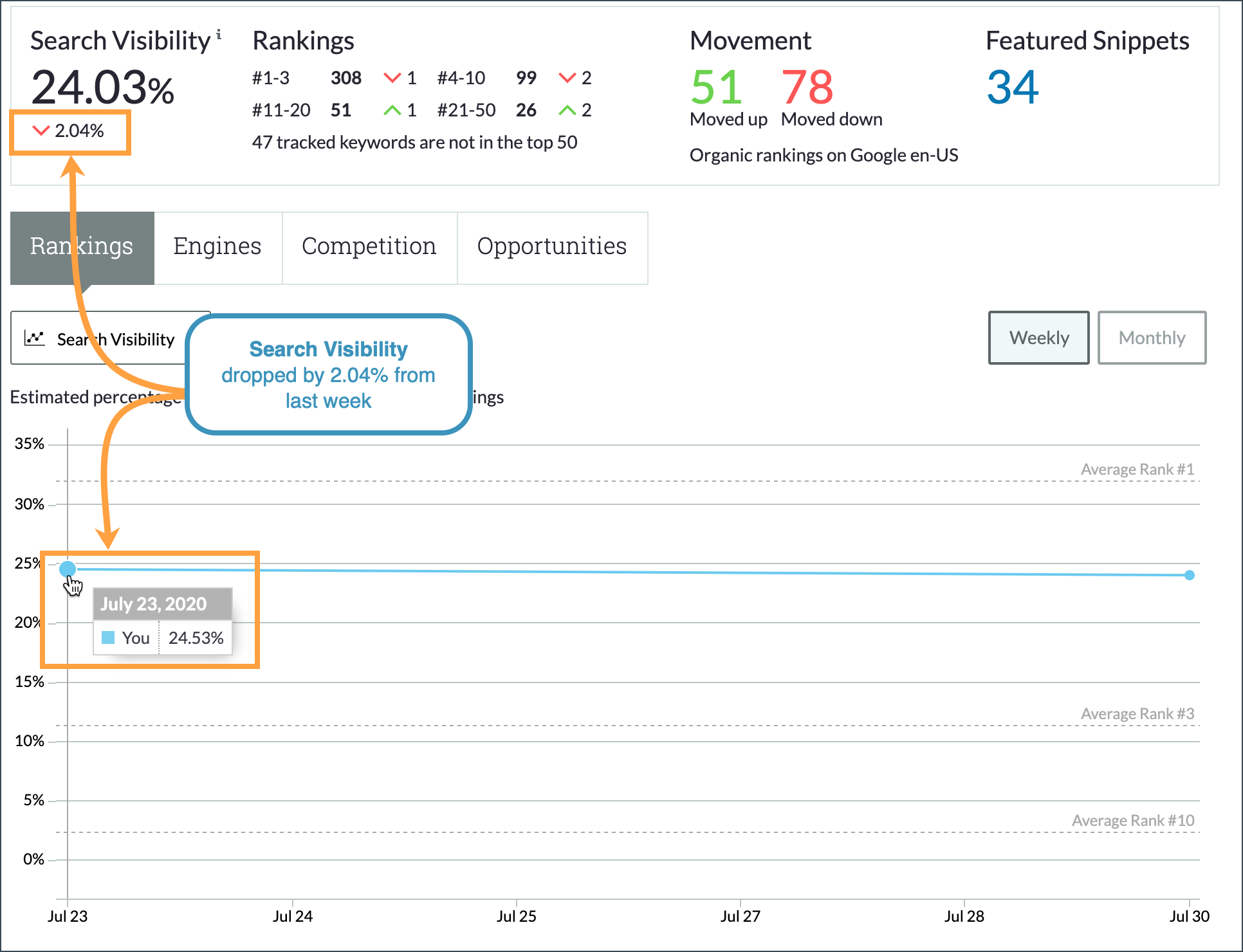Select the line chart icon beside Search Visibility

(x=35, y=338)
